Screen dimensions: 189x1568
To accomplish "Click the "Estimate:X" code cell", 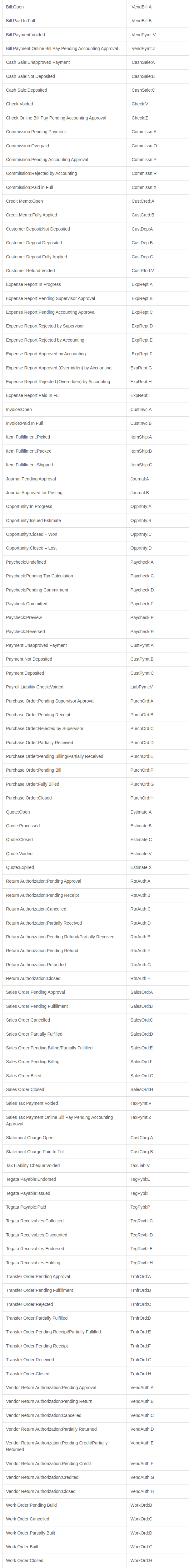I will tap(142, 867).
